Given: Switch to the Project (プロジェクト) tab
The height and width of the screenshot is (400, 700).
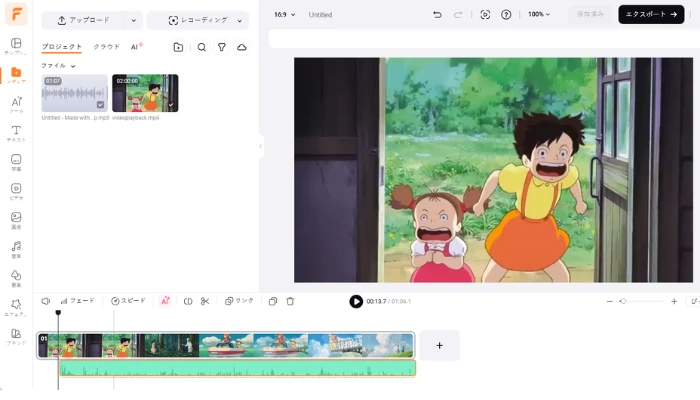Looking at the screenshot, I should 62,47.
